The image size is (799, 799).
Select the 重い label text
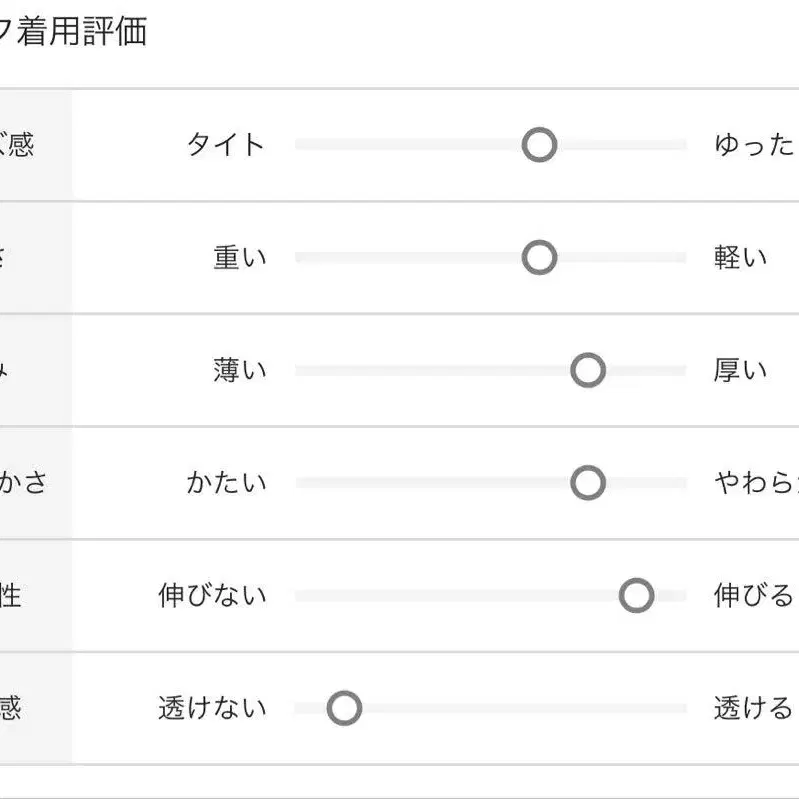240,258
